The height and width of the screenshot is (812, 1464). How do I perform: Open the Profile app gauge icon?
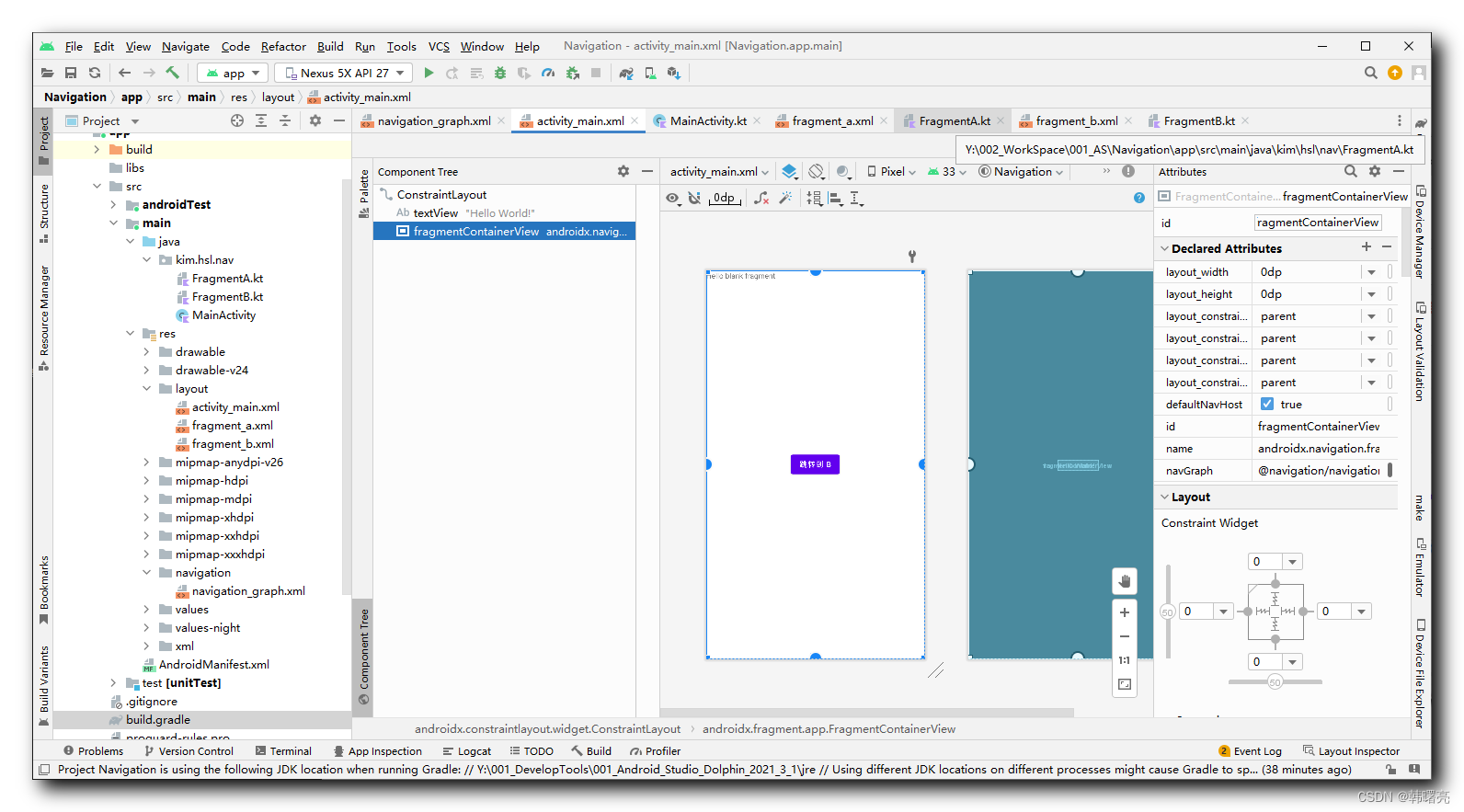pos(548,73)
